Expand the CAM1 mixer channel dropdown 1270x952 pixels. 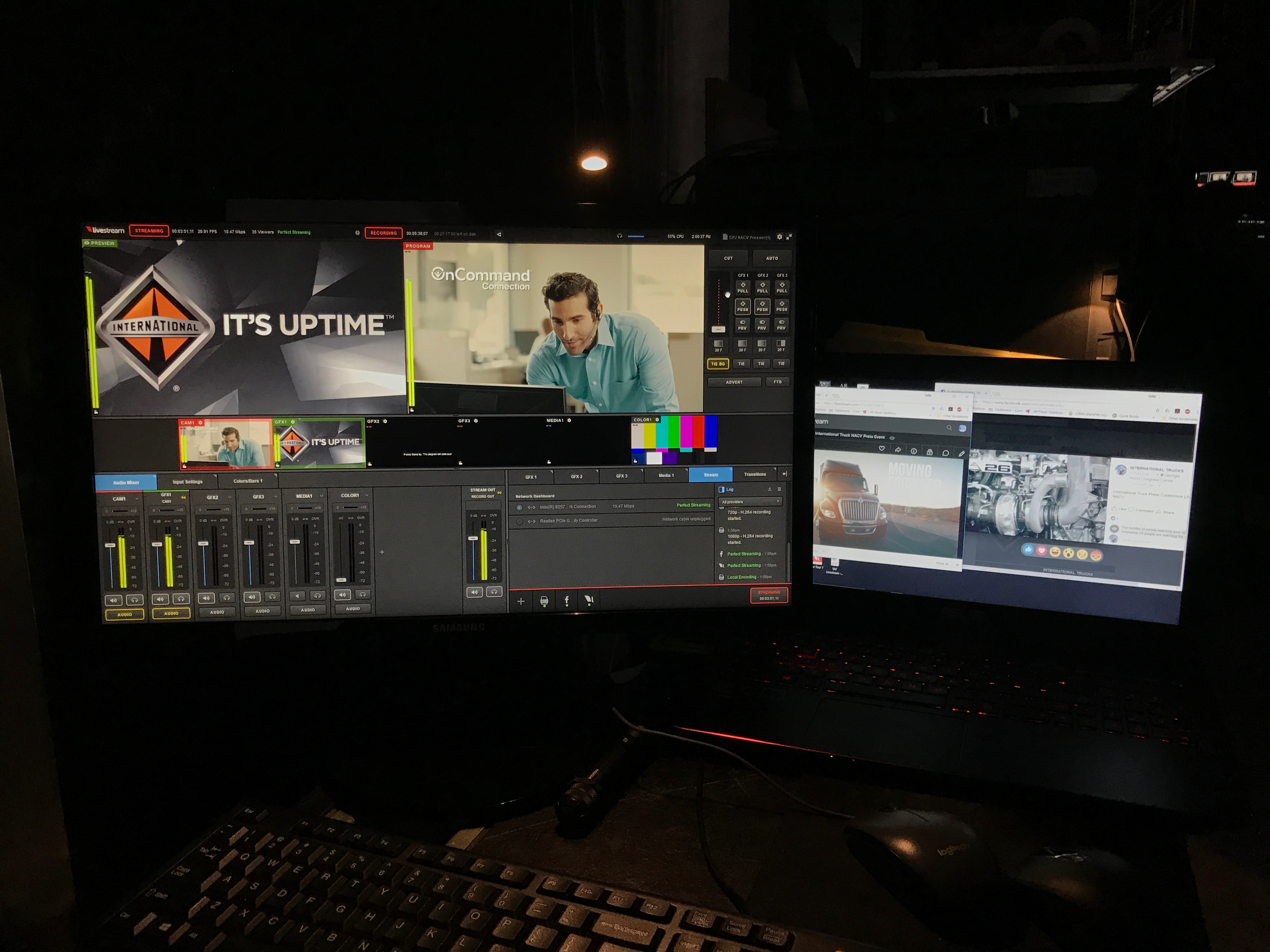pyautogui.click(x=137, y=499)
